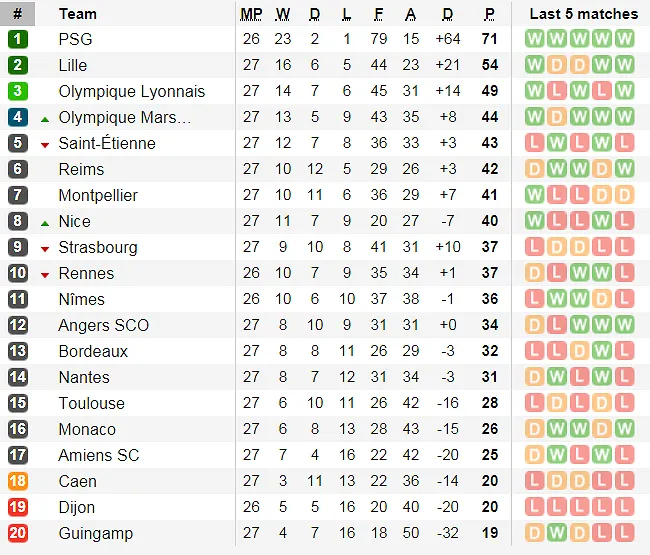
Task: Click Caen's orange rank 18 badge
Action: [18, 481]
